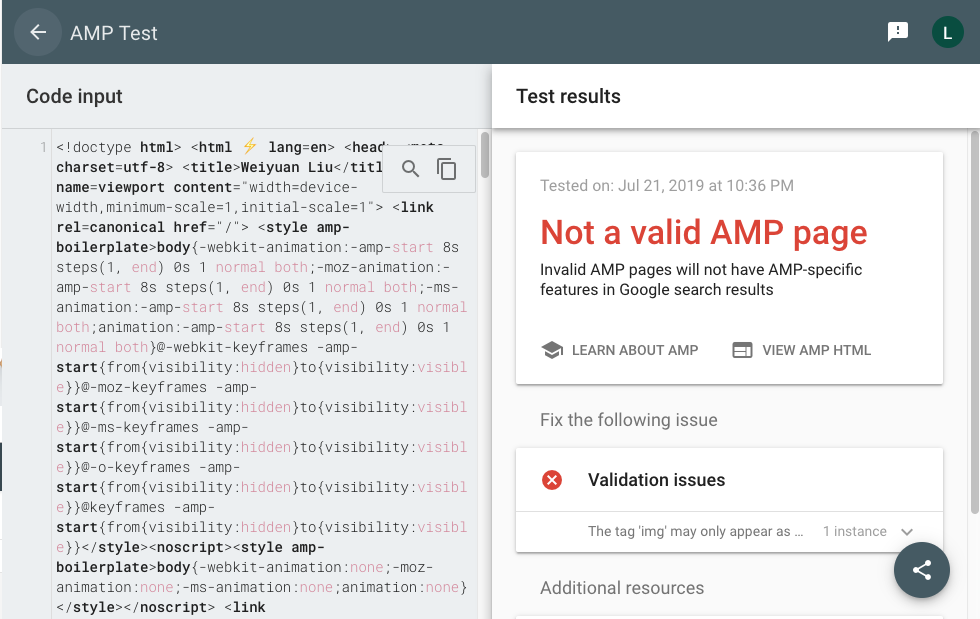Click the search icon in code input

[x=410, y=169]
